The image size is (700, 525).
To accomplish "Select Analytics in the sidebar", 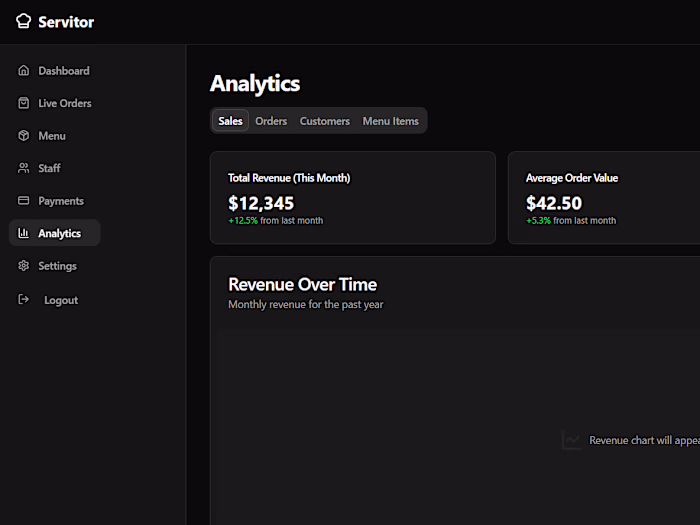I will coord(54,233).
